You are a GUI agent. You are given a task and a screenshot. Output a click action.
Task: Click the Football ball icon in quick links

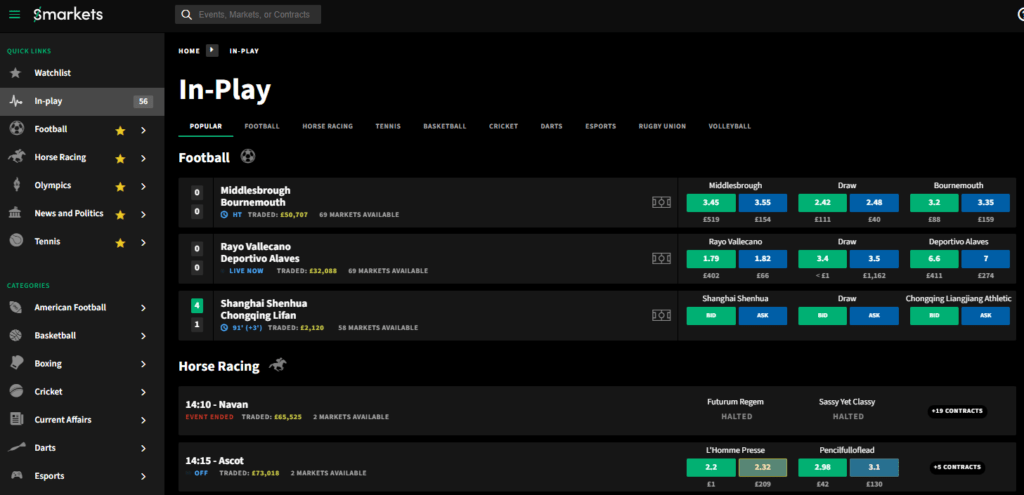pyautogui.click(x=16, y=129)
